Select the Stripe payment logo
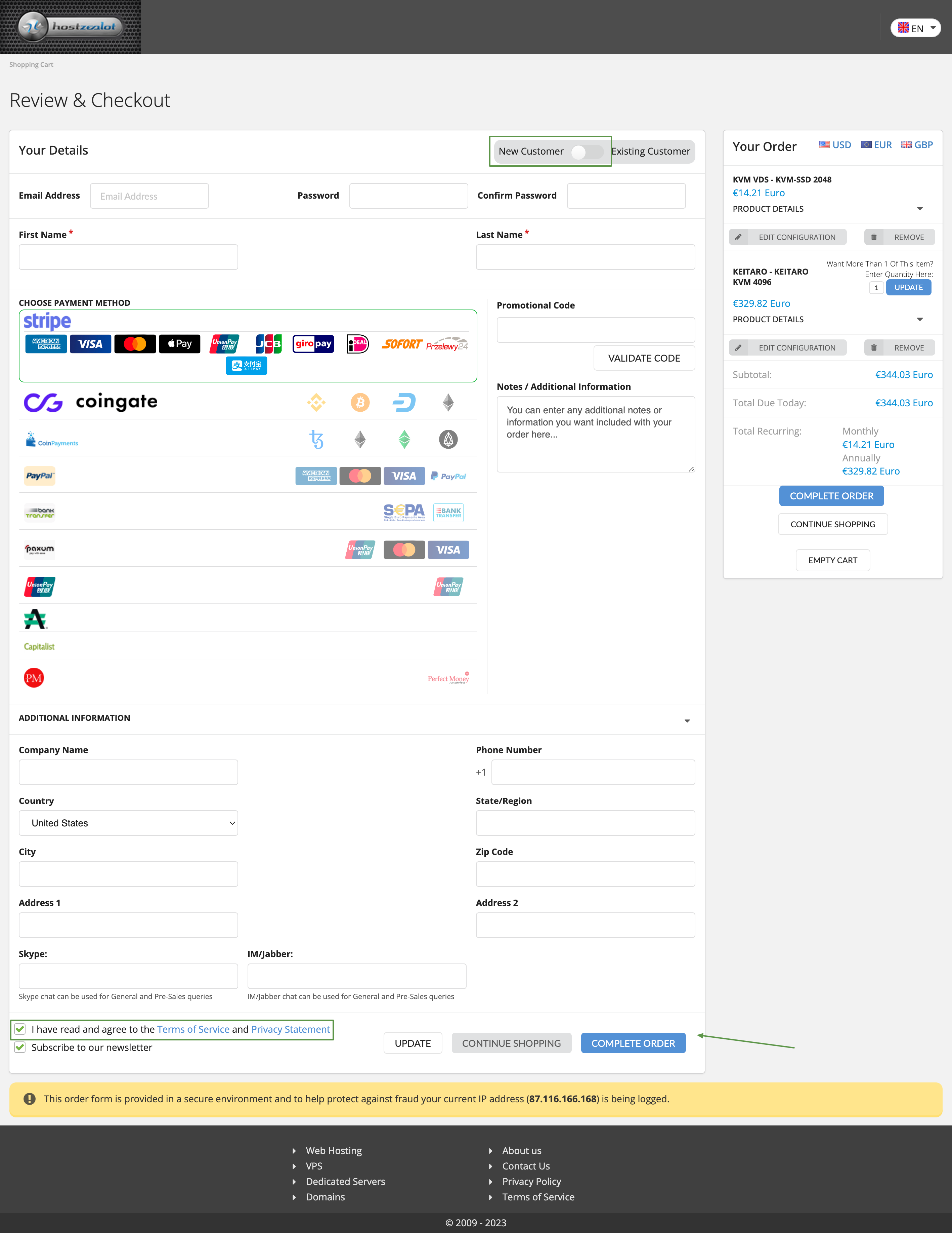 47,321
